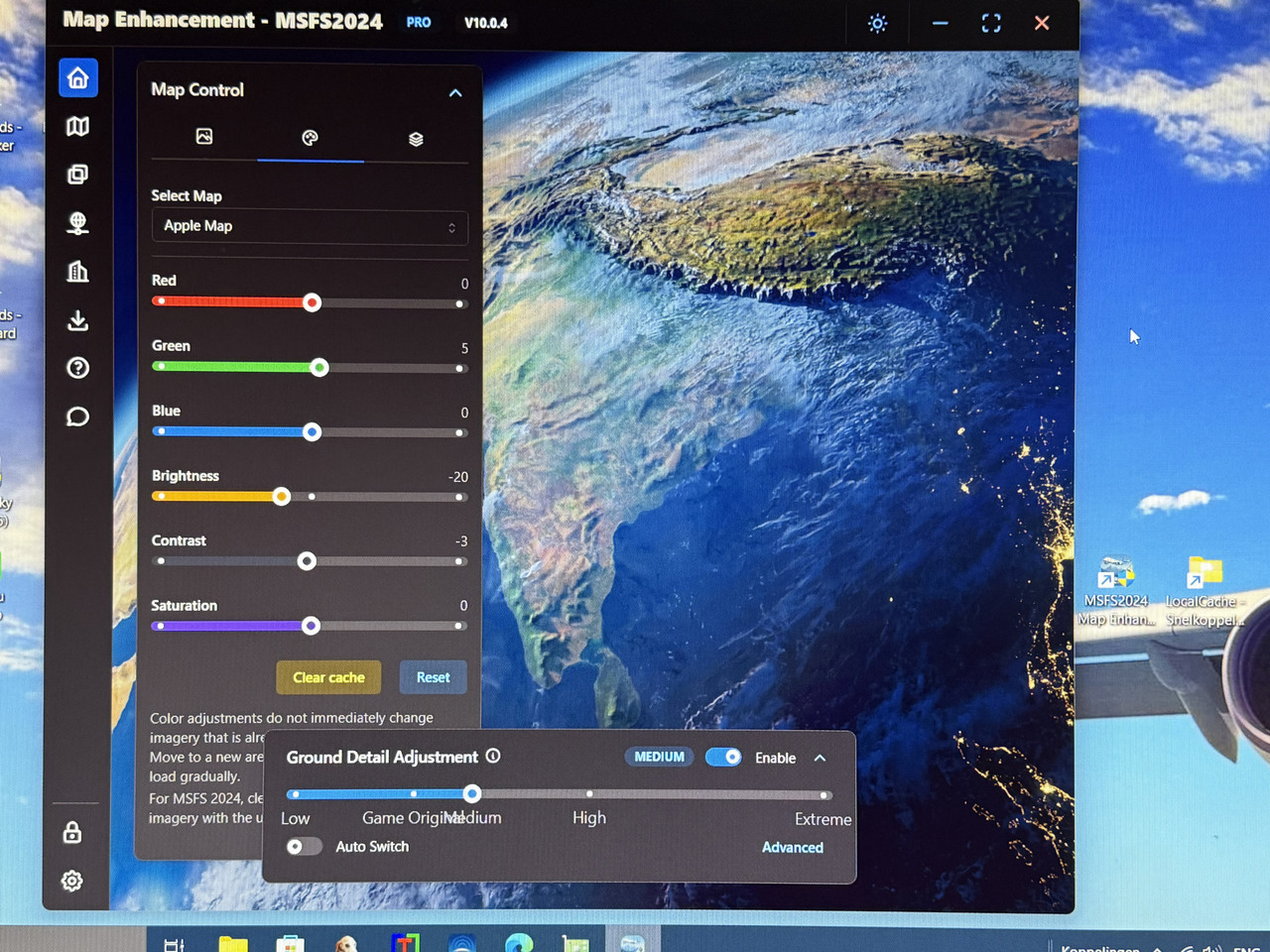Click the Reset button

433,677
